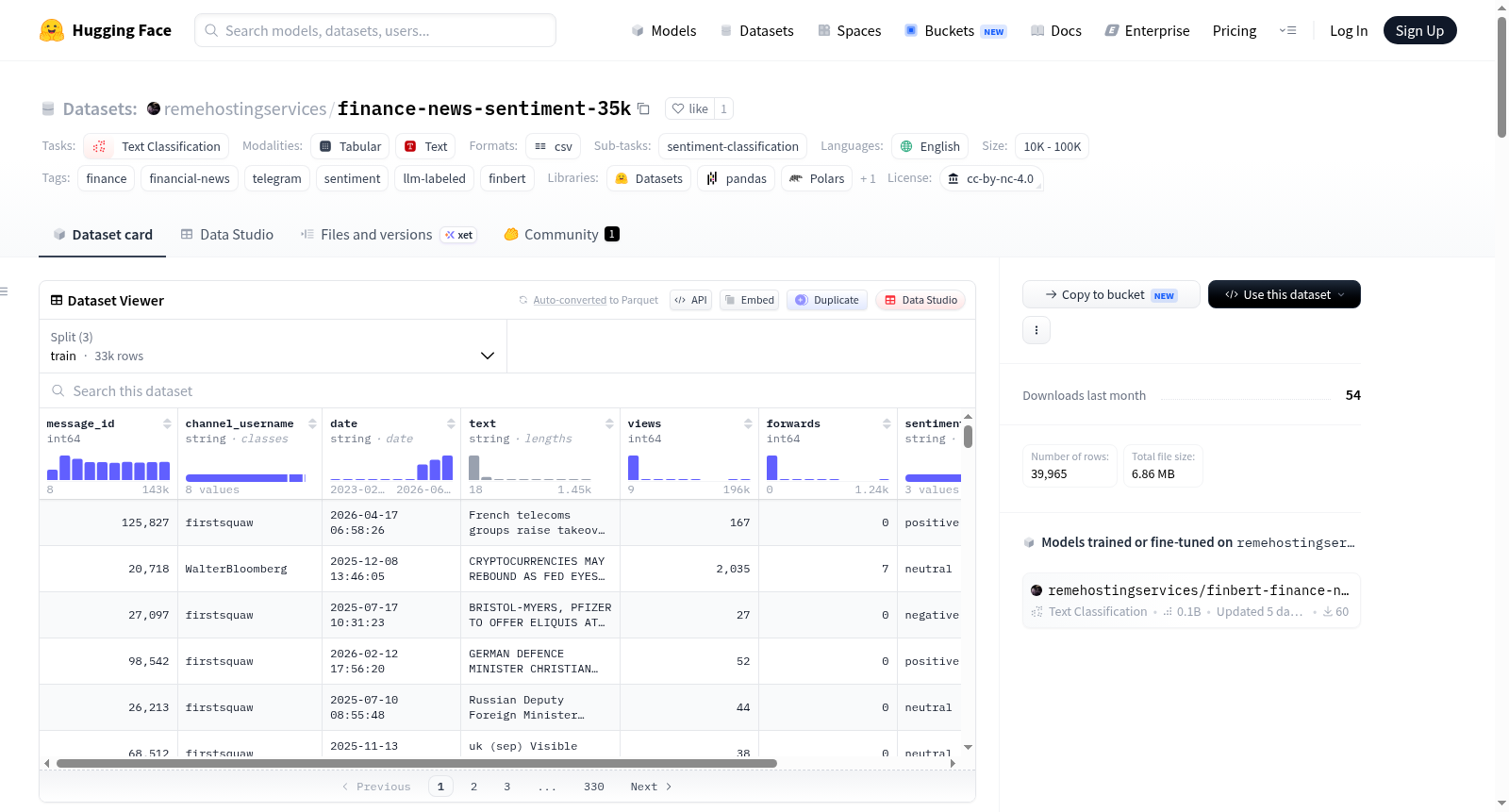1509x812 pixels.
Task: Click the magnifier icon in the dataset search
Action: click(x=58, y=390)
